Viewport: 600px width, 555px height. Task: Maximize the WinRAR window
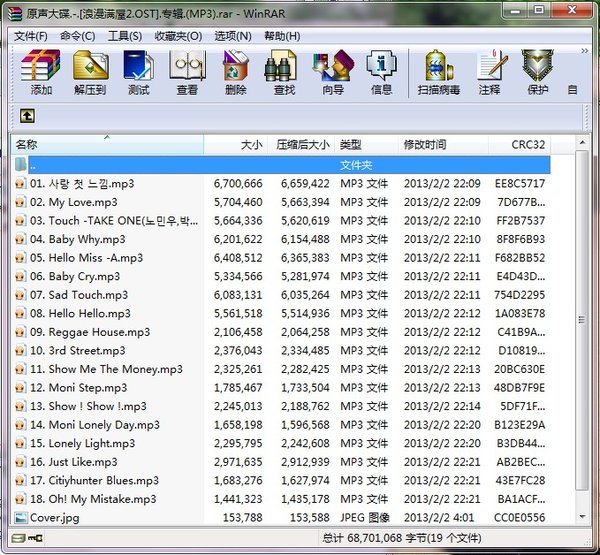(x=539, y=10)
